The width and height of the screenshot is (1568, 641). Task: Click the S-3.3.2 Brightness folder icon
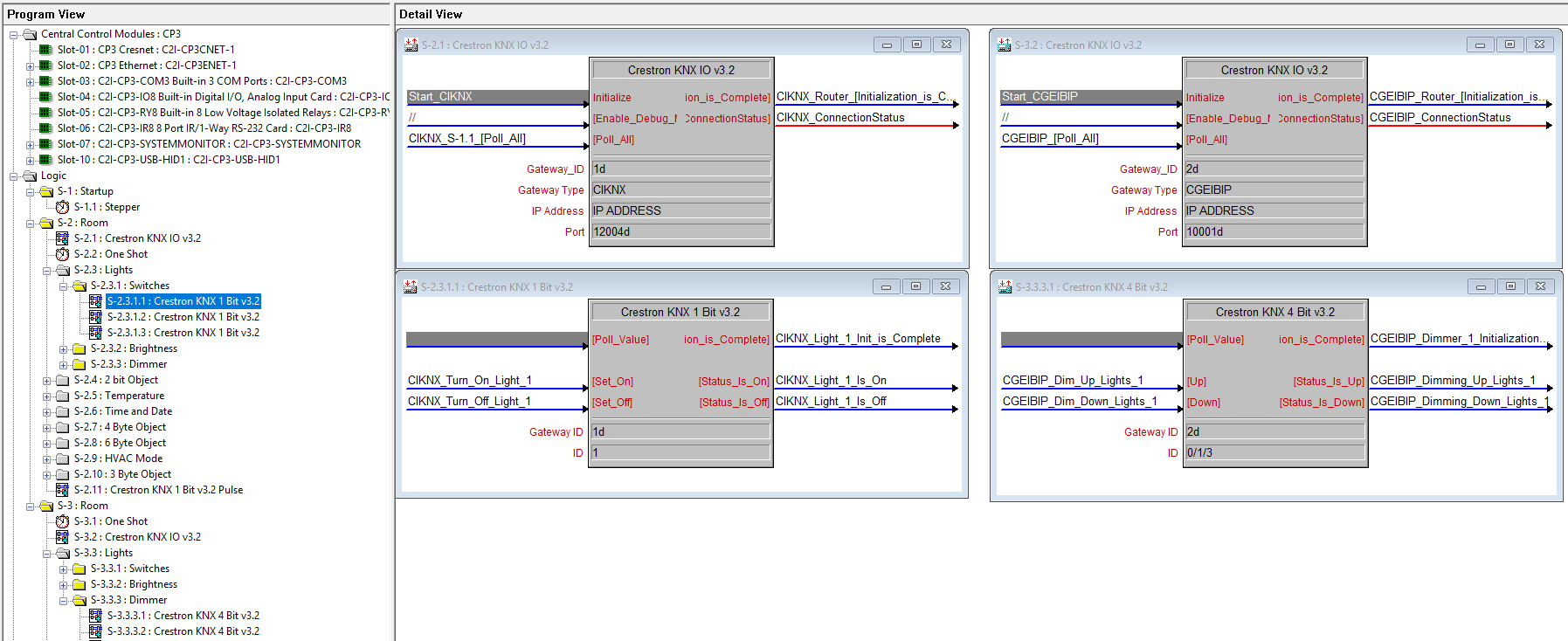[x=79, y=584]
